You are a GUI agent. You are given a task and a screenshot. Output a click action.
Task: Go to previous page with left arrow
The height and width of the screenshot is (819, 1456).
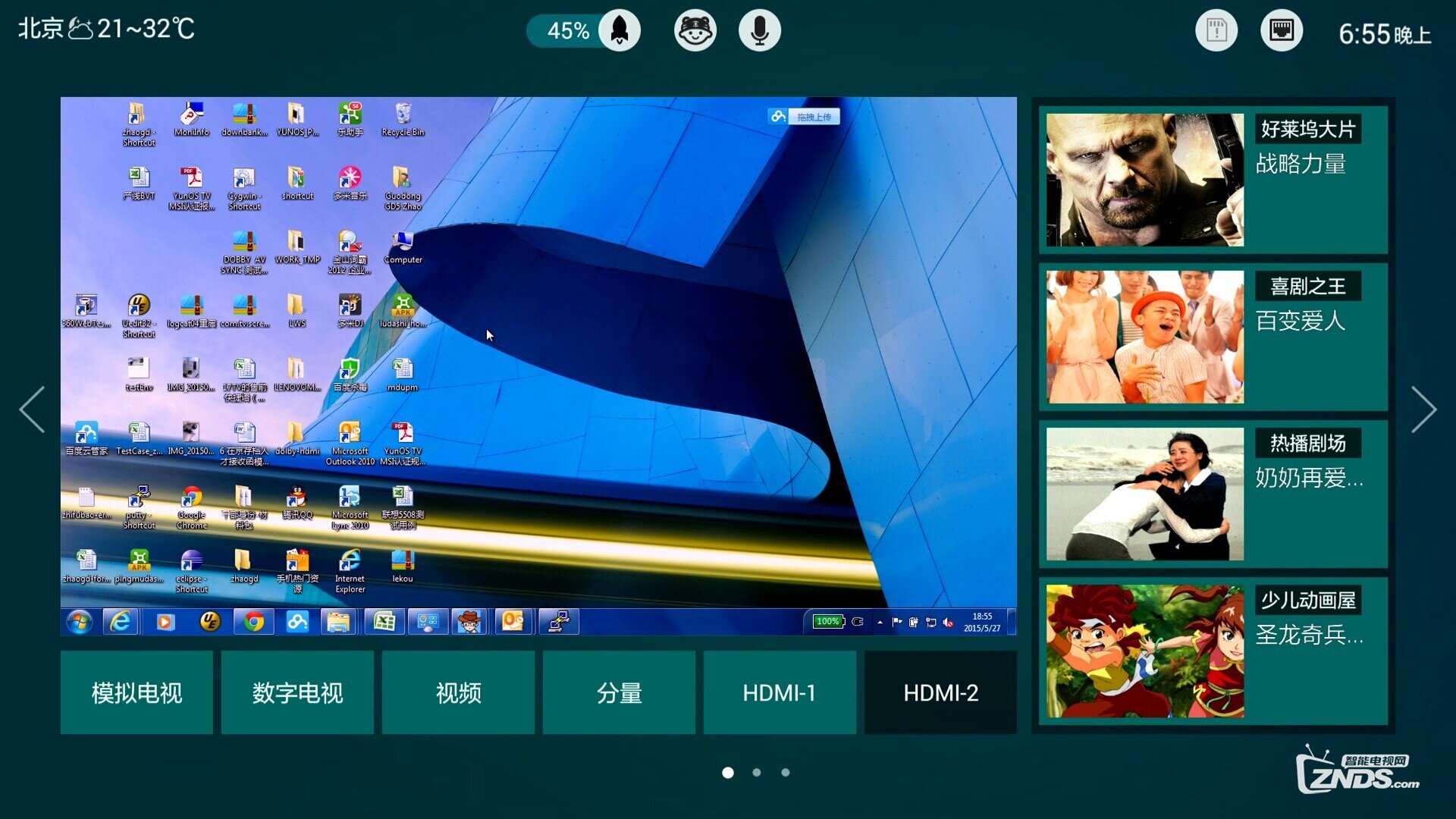click(33, 409)
